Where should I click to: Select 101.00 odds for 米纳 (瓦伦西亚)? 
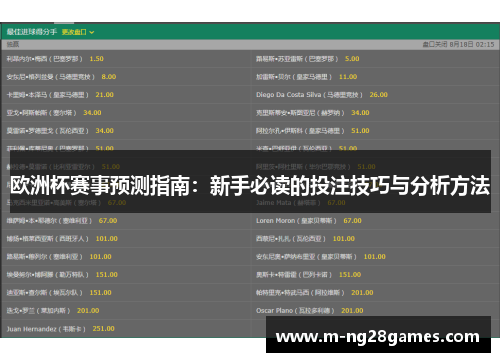click(344, 239)
